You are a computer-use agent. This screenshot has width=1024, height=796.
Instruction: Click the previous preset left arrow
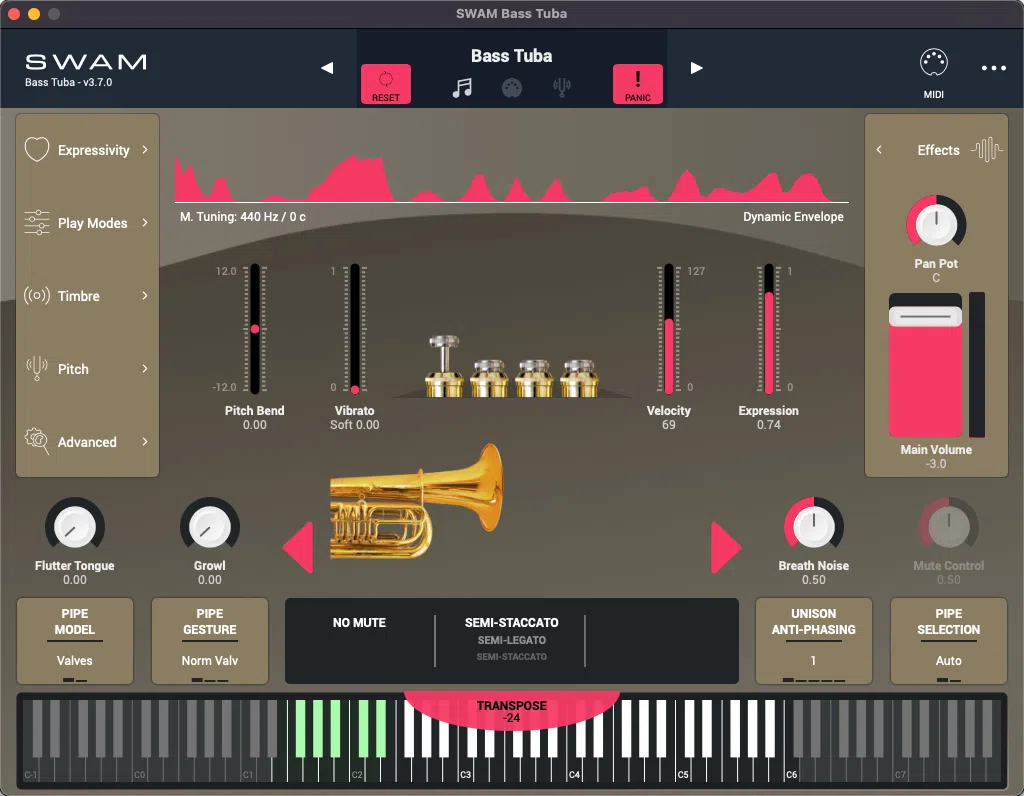pos(327,68)
